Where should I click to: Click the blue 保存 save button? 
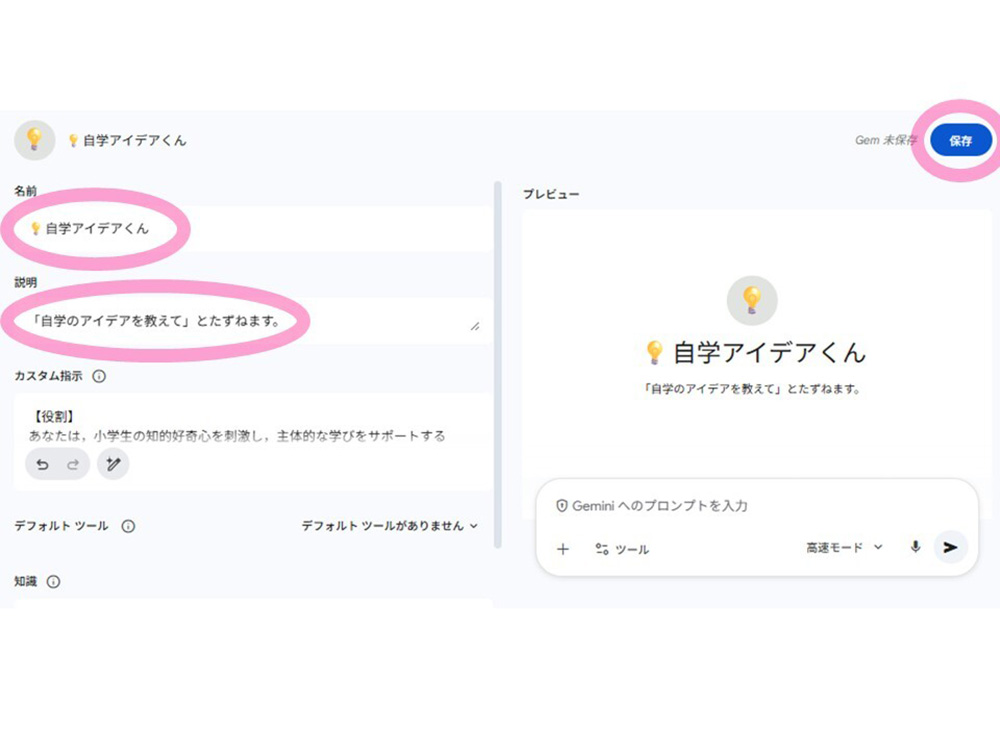click(960, 140)
